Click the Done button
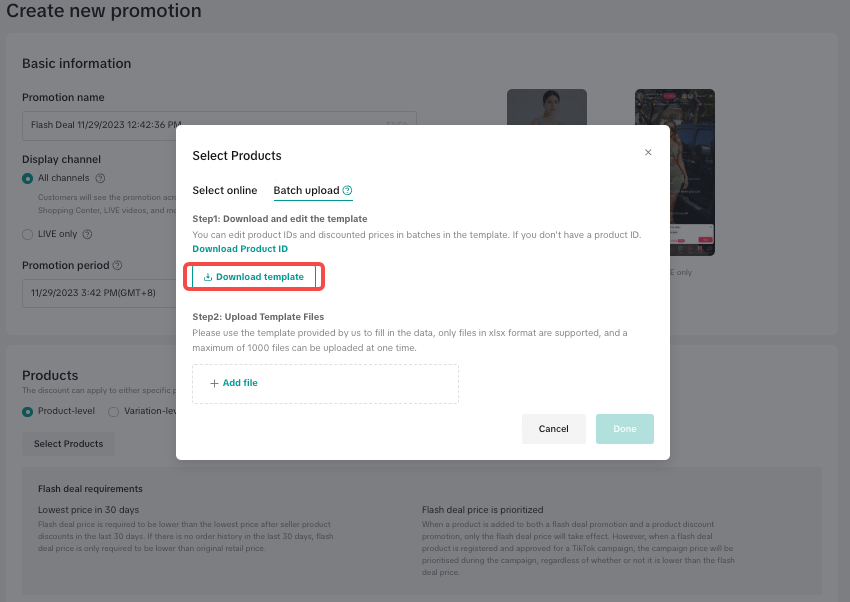This screenshot has height=602, width=850. click(x=624, y=429)
